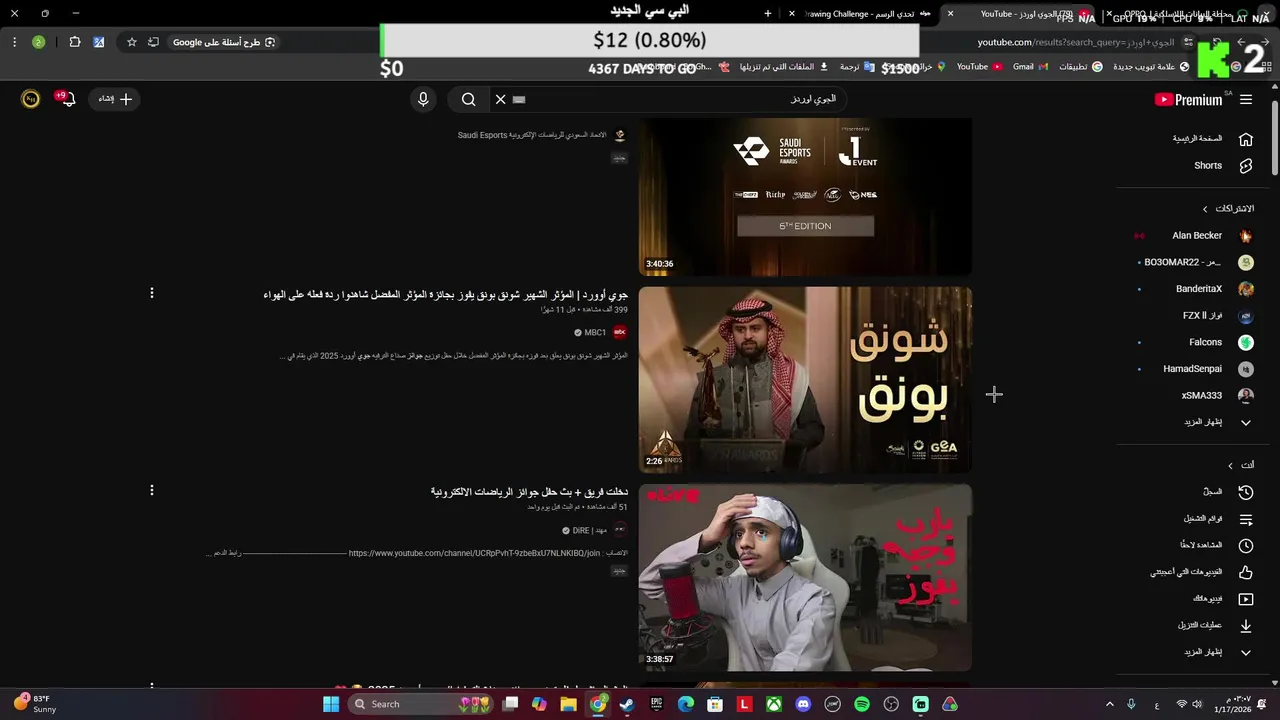Start voice search with microphone icon
Image resolution: width=1280 pixels, height=720 pixels.
coord(423,99)
